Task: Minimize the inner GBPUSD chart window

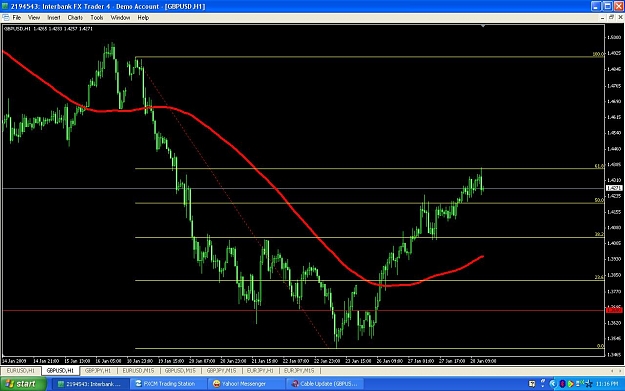Action: (603, 18)
